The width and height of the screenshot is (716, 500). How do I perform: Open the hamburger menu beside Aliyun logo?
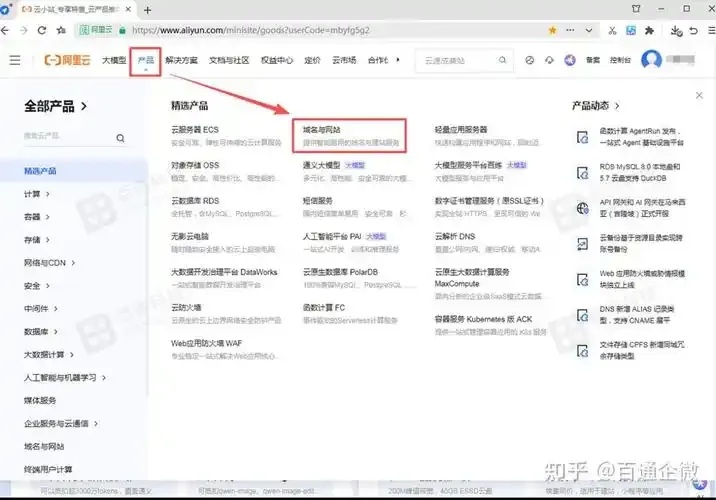15,60
